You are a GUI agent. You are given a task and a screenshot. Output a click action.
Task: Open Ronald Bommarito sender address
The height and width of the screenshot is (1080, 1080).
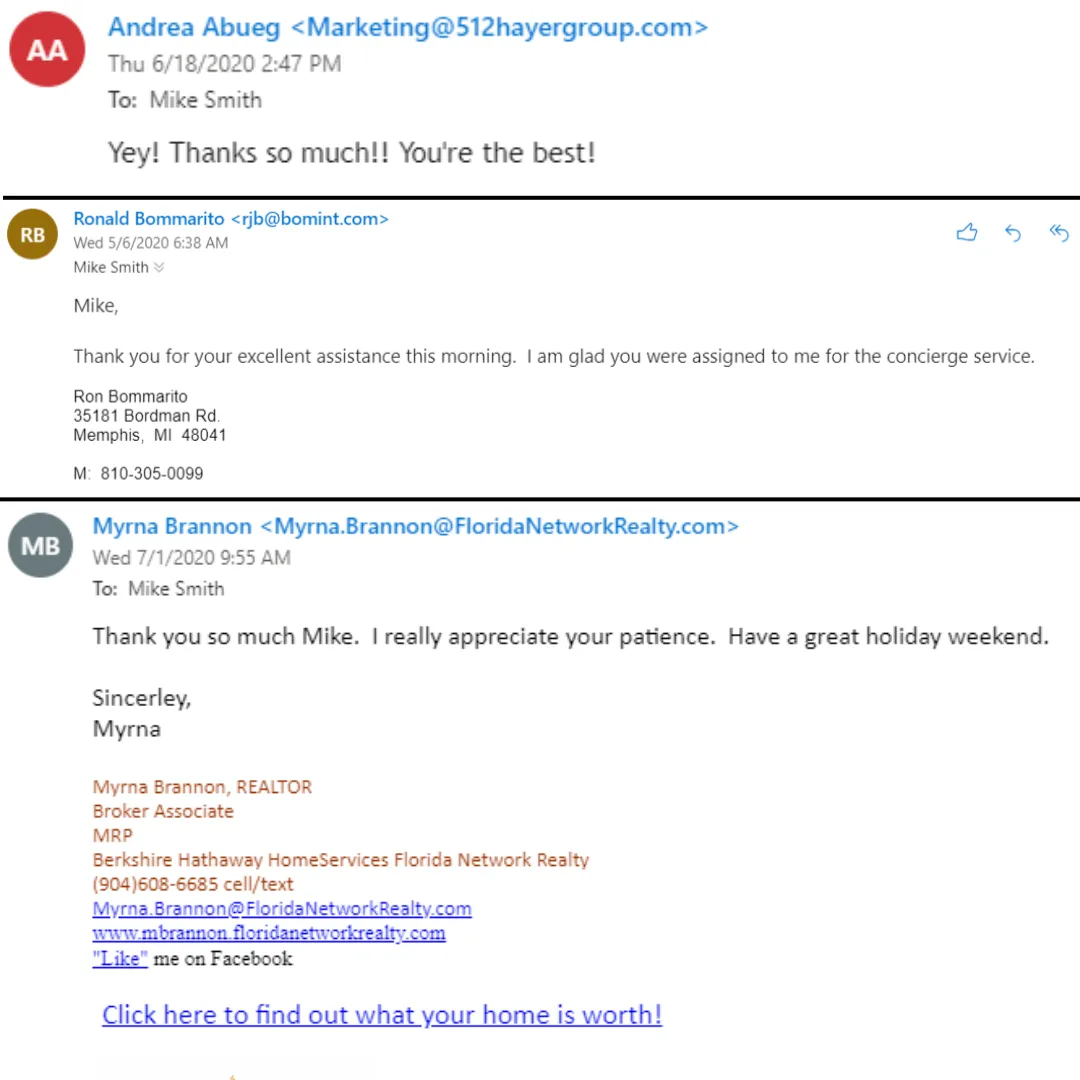coord(231,218)
